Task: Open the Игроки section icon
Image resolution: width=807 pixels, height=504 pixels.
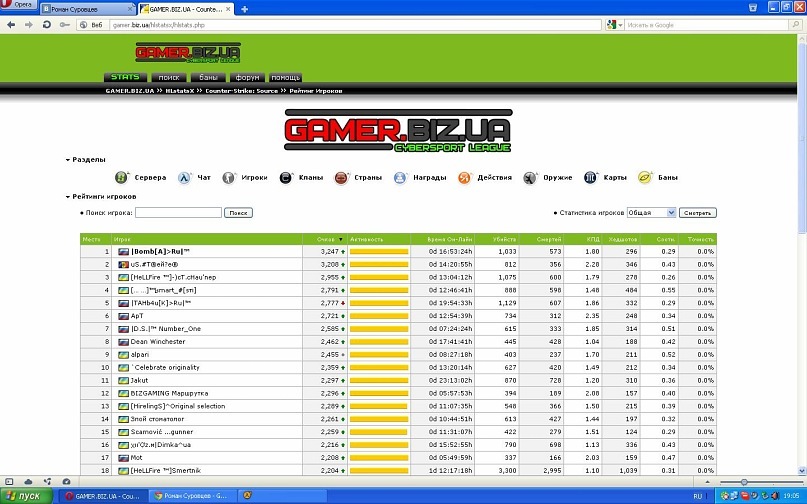Action: pos(229,178)
